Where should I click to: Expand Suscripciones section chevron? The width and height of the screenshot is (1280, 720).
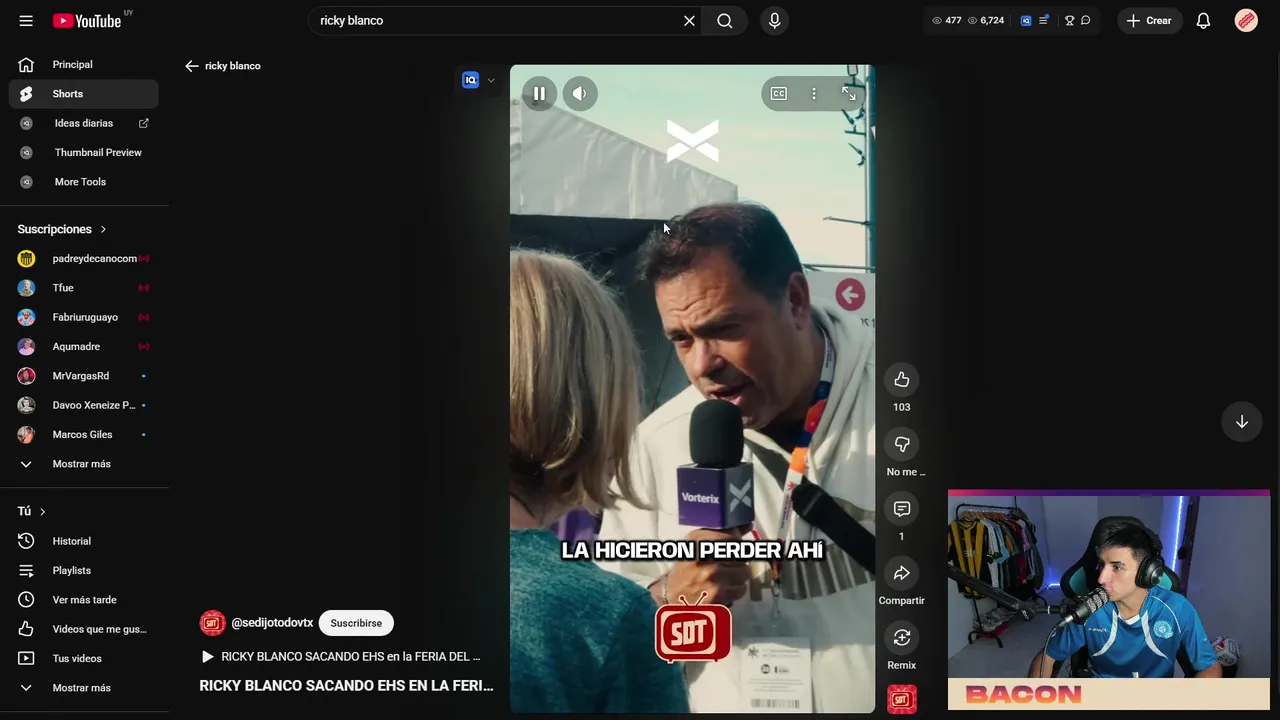coord(102,229)
